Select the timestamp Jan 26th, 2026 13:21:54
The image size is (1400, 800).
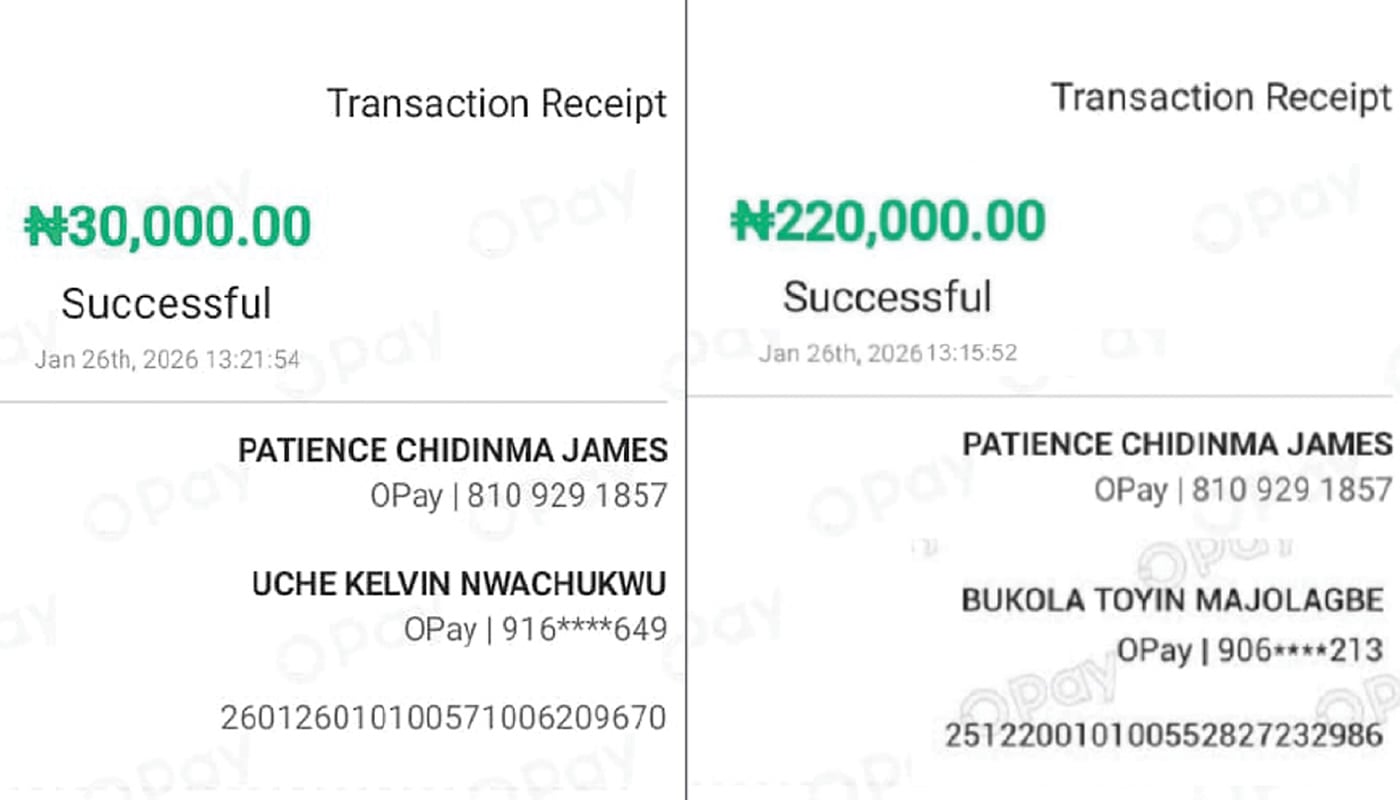point(167,360)
